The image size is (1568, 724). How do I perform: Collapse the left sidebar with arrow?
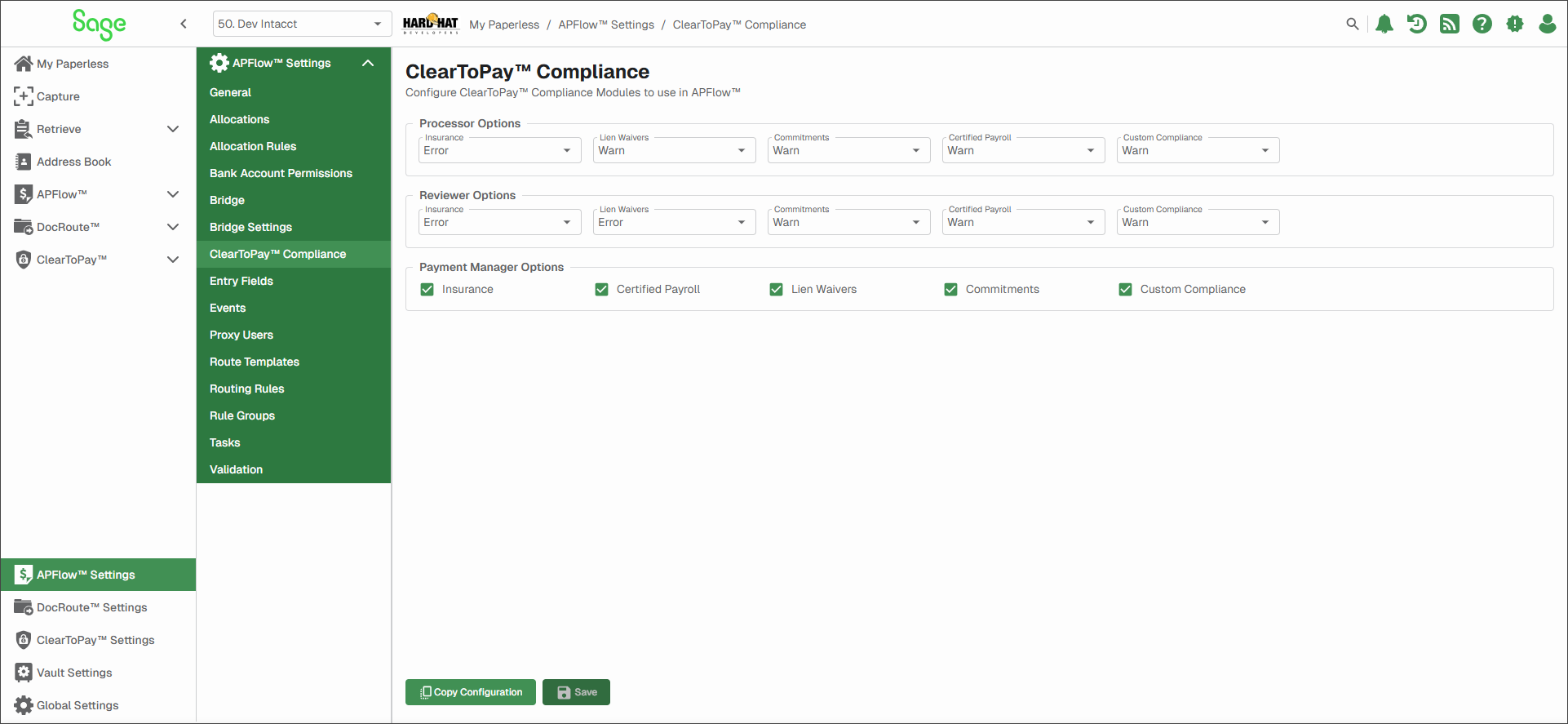184,24
